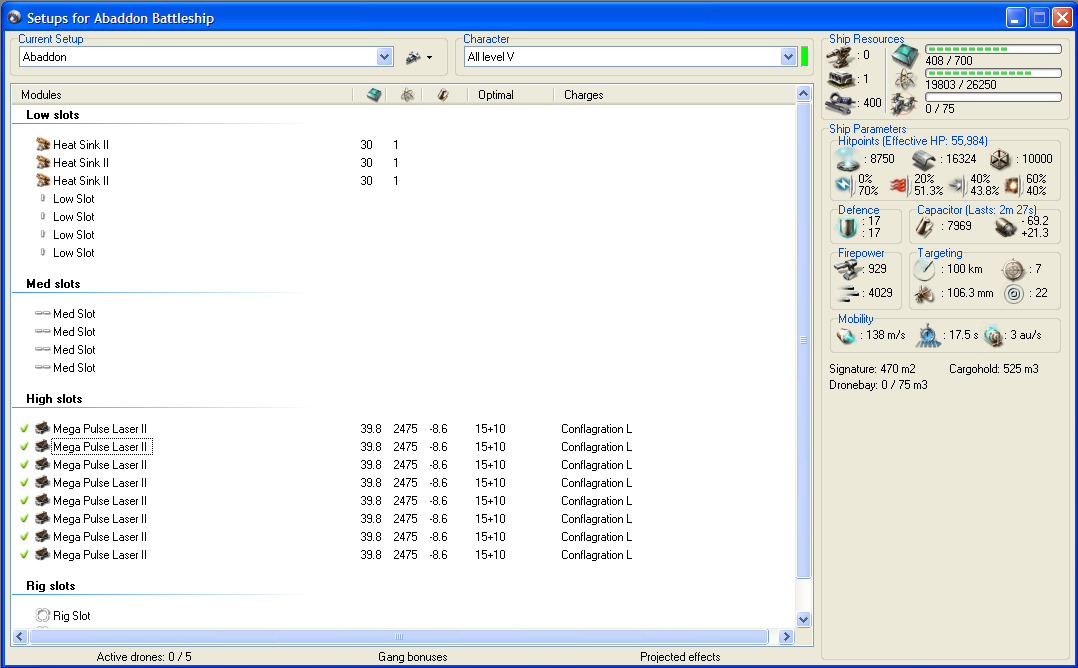The width and height of the screenshot is (1078, 668).
Task: Click the explosive resistance icon
Action: coord(1013,185)
